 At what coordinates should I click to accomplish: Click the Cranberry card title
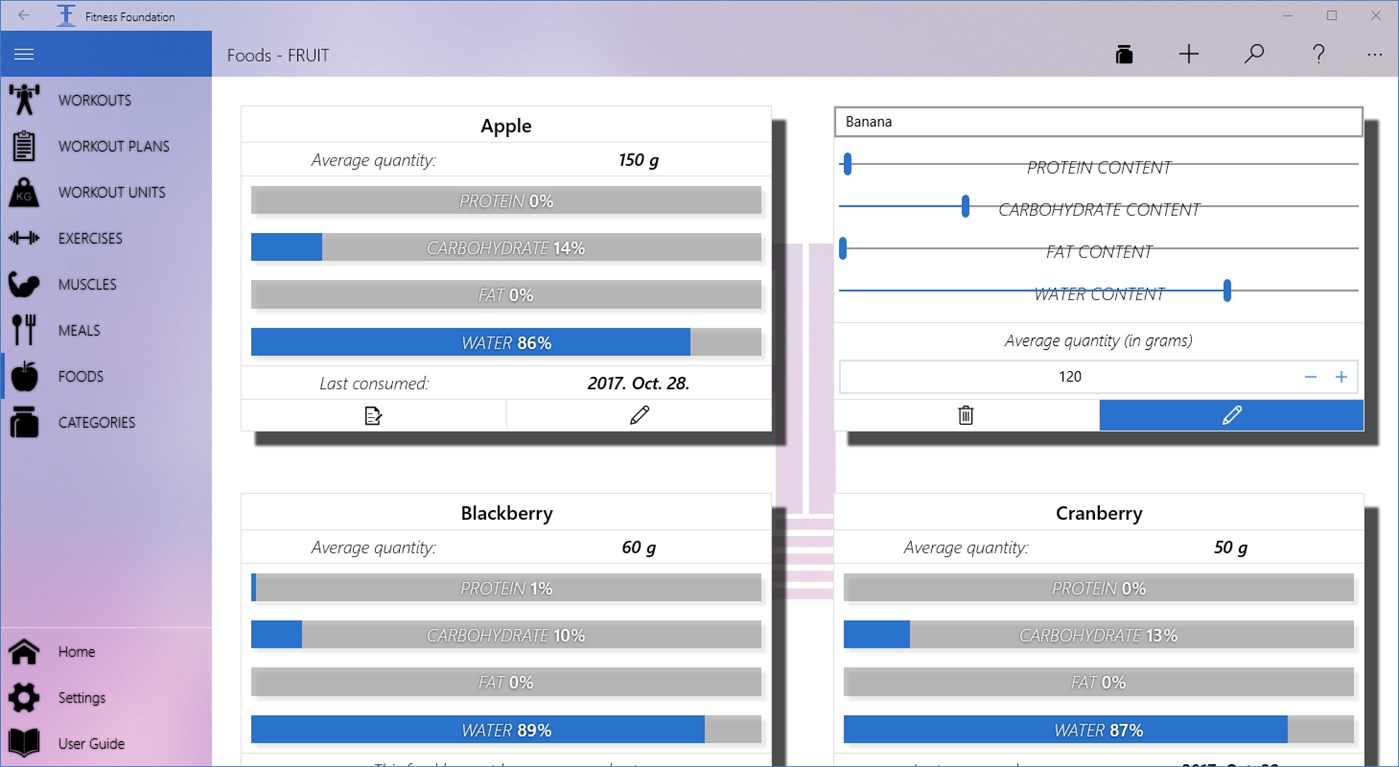[x=1099, y=513]
